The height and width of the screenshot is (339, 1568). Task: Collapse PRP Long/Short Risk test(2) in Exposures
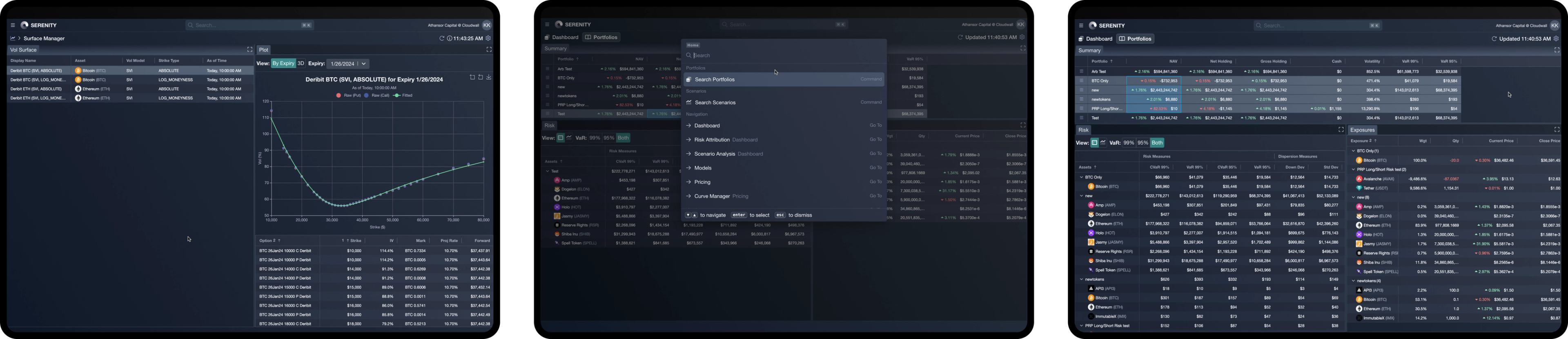point(1354,170)
